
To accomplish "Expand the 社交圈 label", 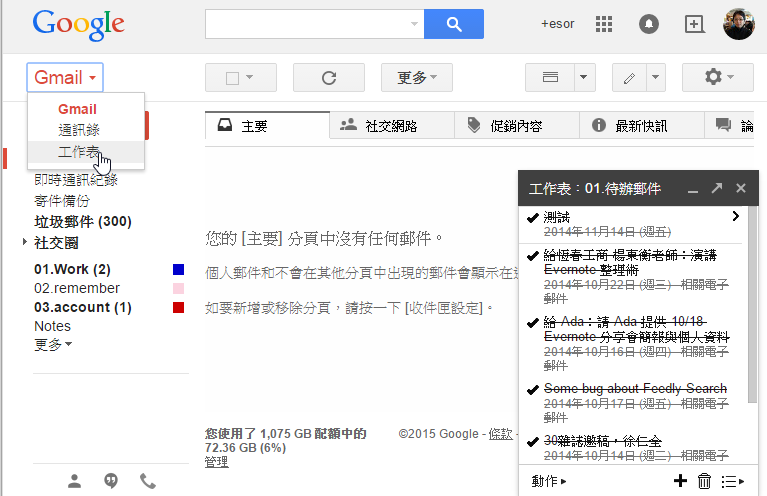I will click(24, 242).
